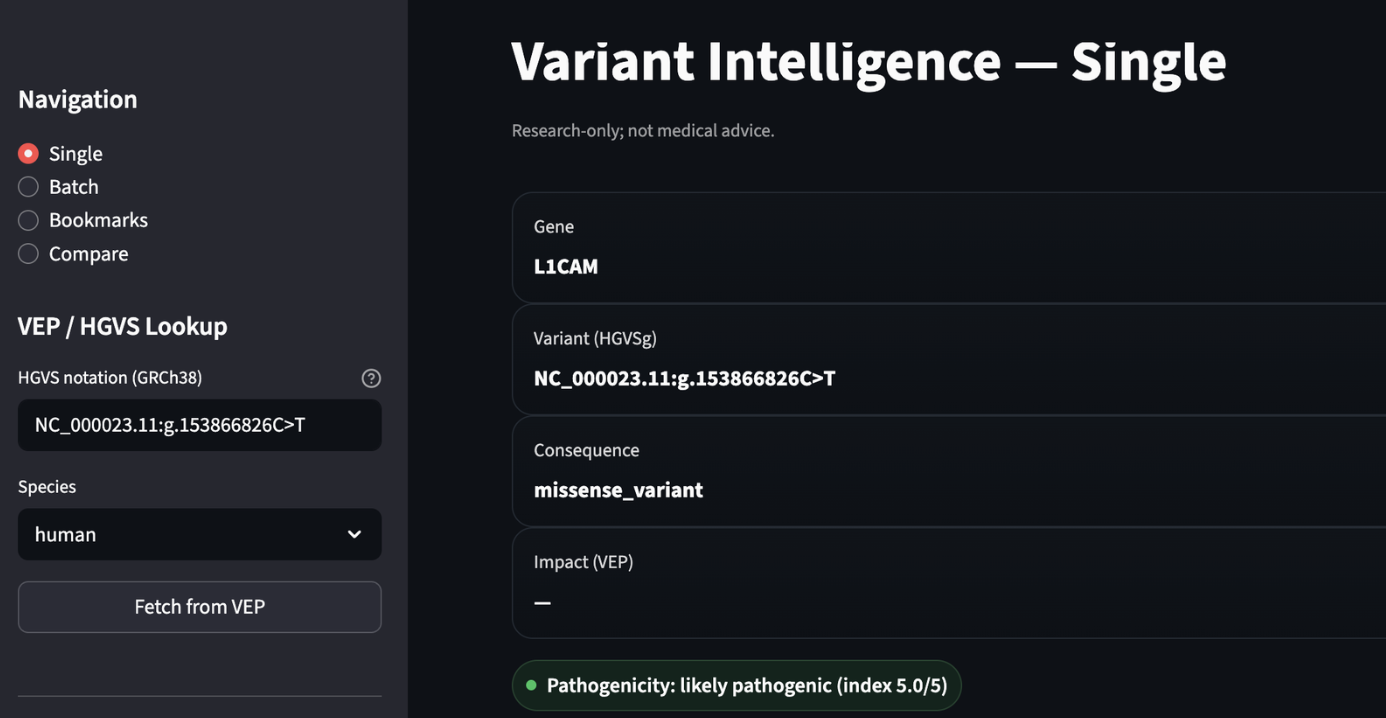Viewport: 1386px width, 718px height.
Task: Click the HGVS notation input field
Action: coord(199,425)
